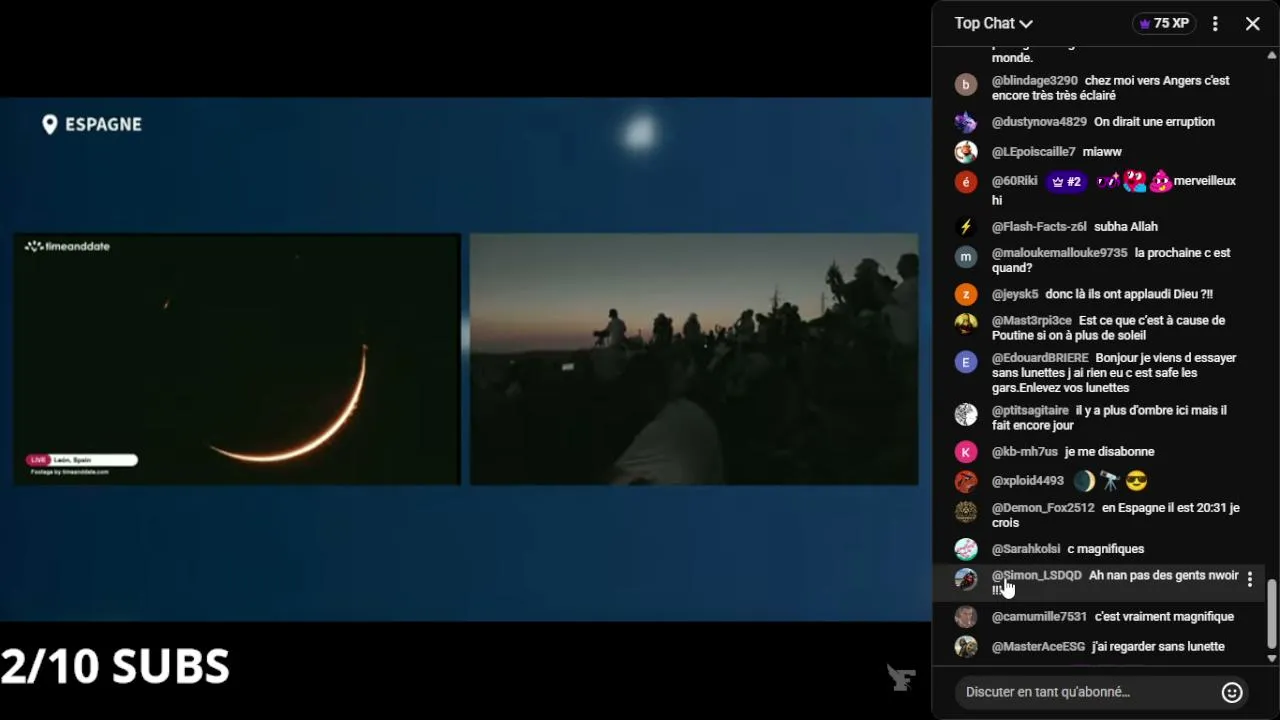Click username @jeysk5

(1015, 295)
